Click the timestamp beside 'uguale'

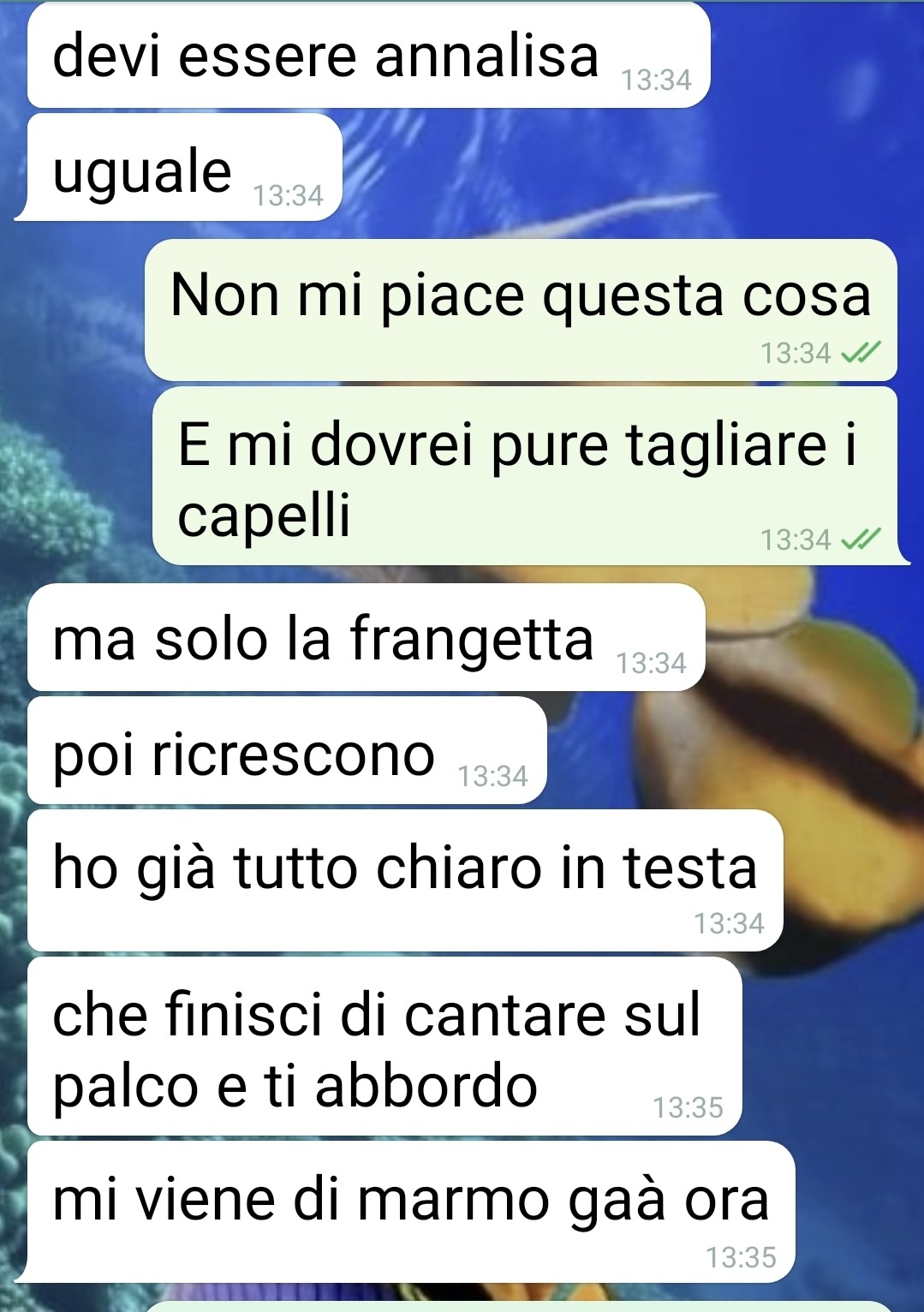pyautogui.click(x=289, y=196)
